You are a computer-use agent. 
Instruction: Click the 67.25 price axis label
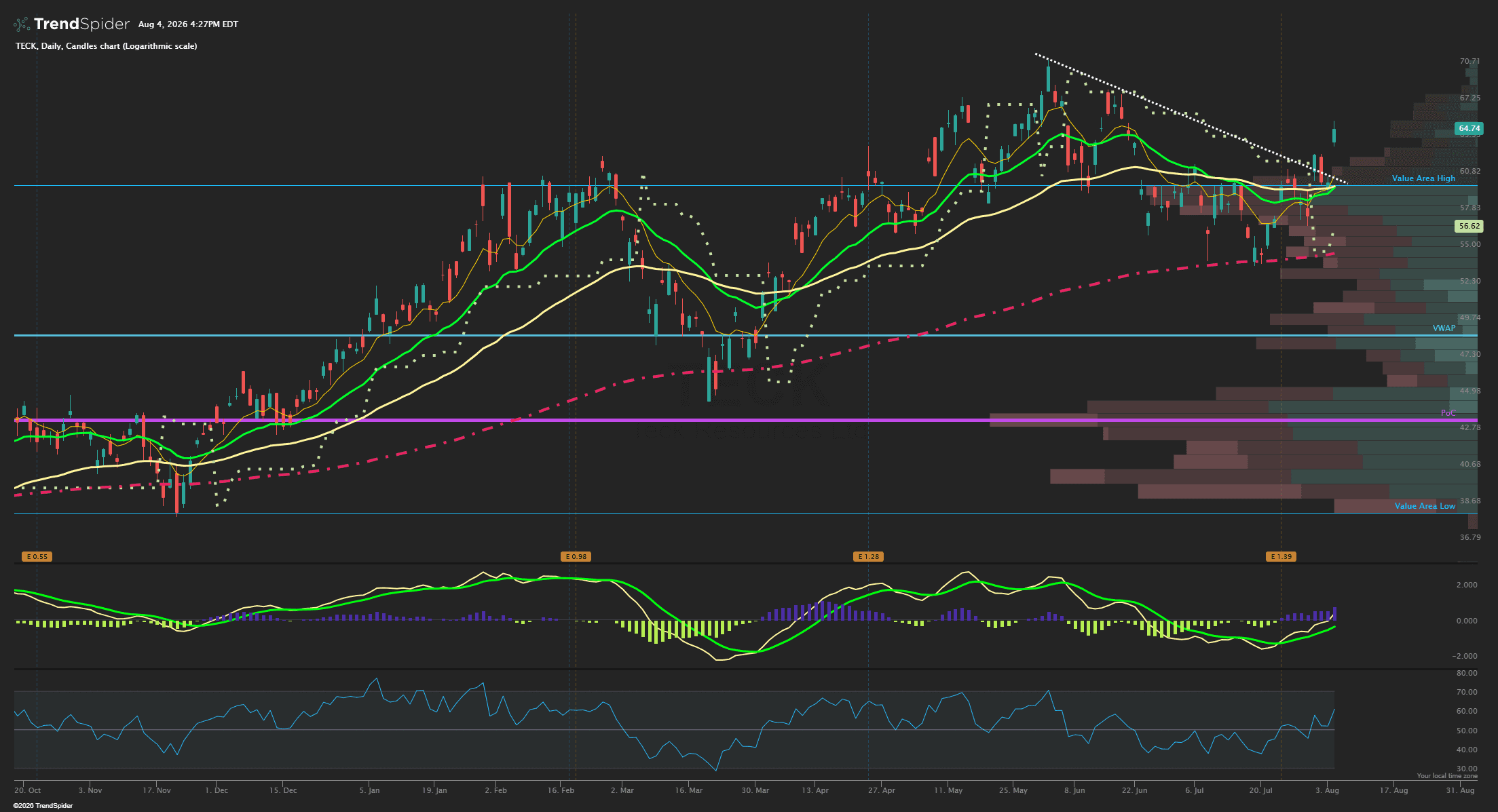pos(1470,98)
